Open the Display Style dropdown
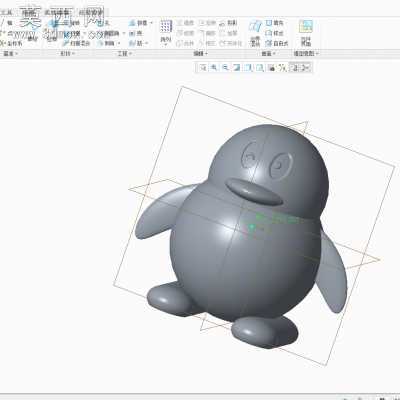 pyautogui.click(x=248, y=68)
